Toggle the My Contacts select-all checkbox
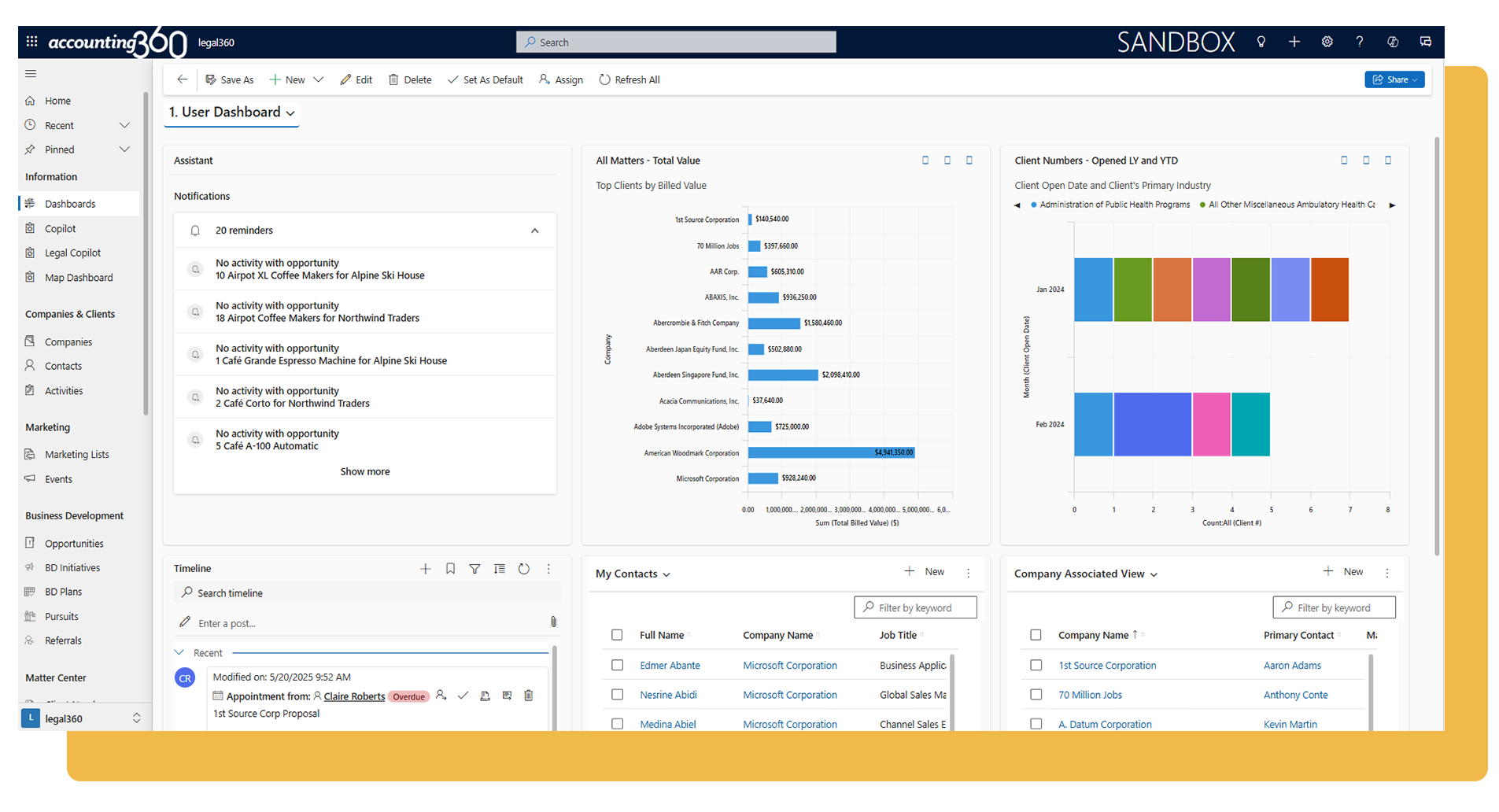Viewport: 1499px width, 812px height. [x=617, y=635]
